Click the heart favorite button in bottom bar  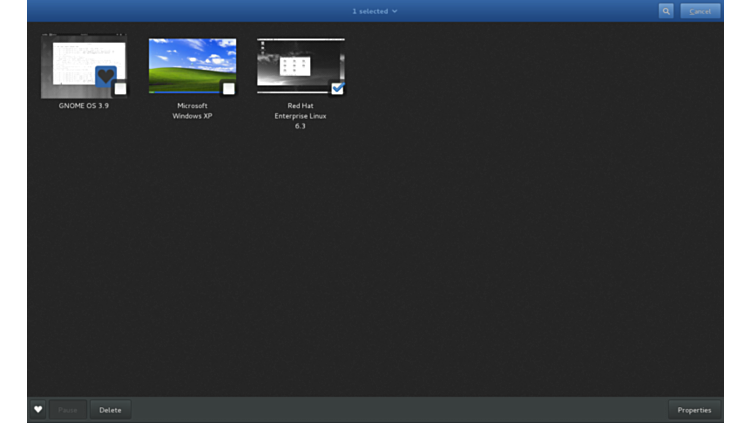[38, 410]
